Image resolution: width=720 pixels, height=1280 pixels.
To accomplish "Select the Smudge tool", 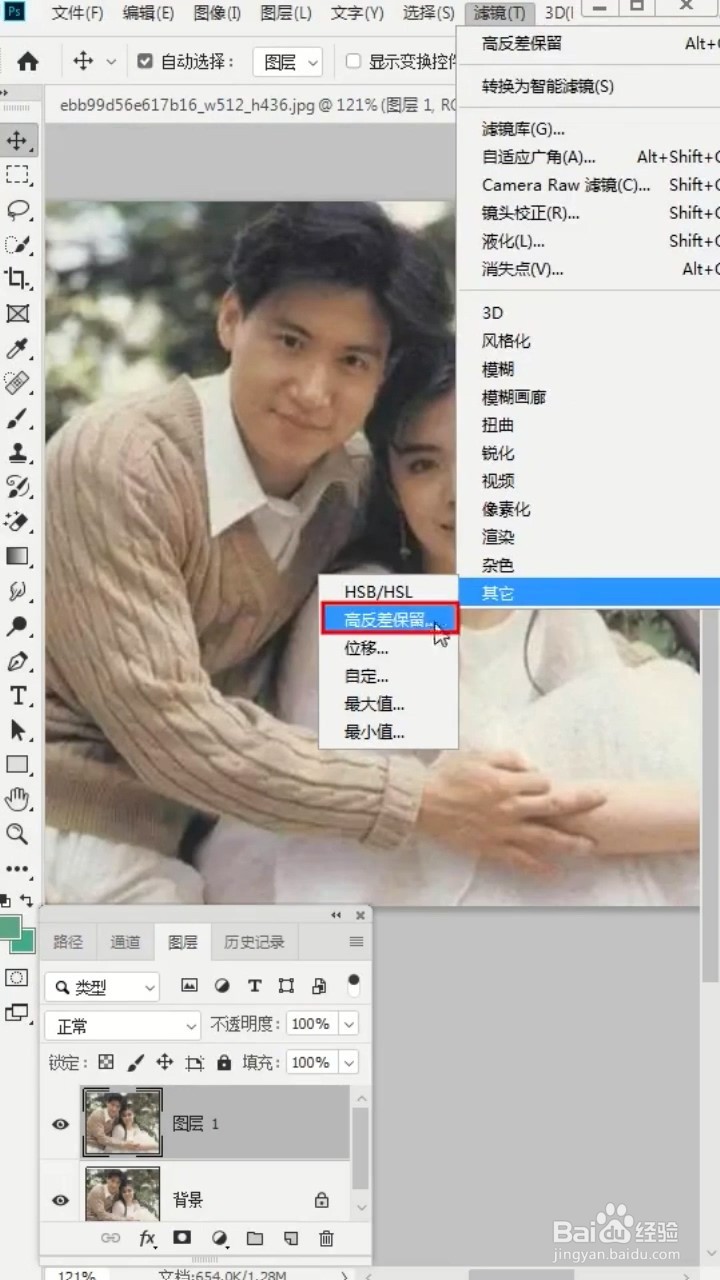I will pos(17,591).
